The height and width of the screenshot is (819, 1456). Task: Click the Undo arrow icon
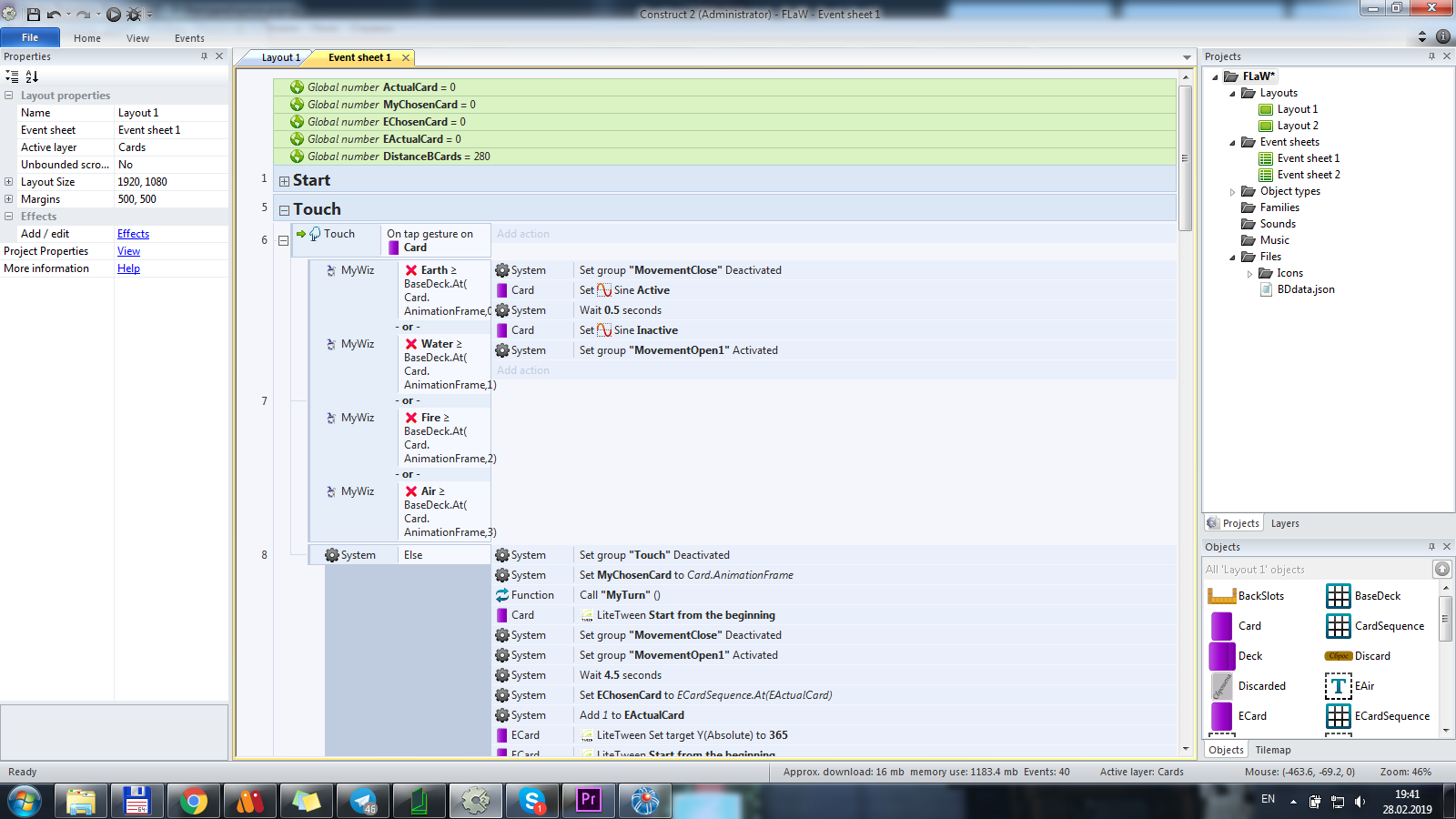[54, 15]
